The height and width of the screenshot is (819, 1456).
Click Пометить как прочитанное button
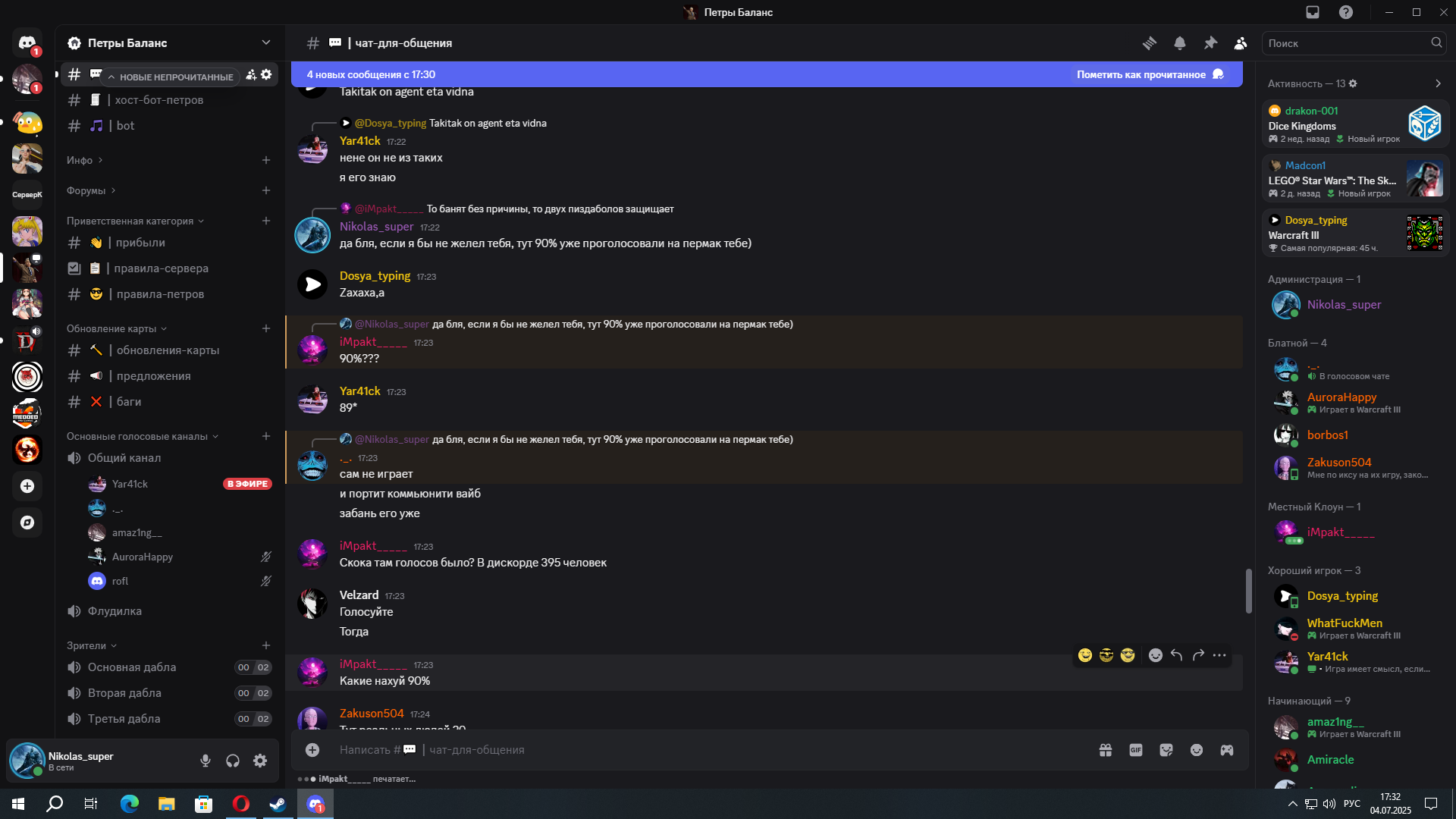pyautogui.click(x=1150, y=74)
